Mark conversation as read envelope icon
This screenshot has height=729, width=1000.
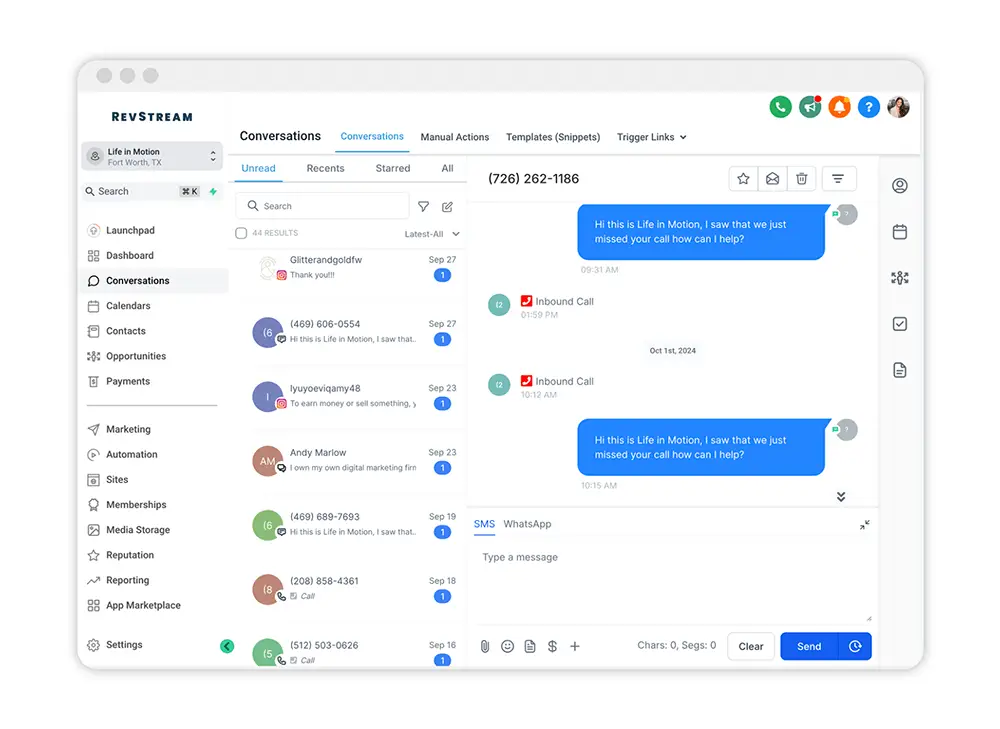[x=772, y=179]
